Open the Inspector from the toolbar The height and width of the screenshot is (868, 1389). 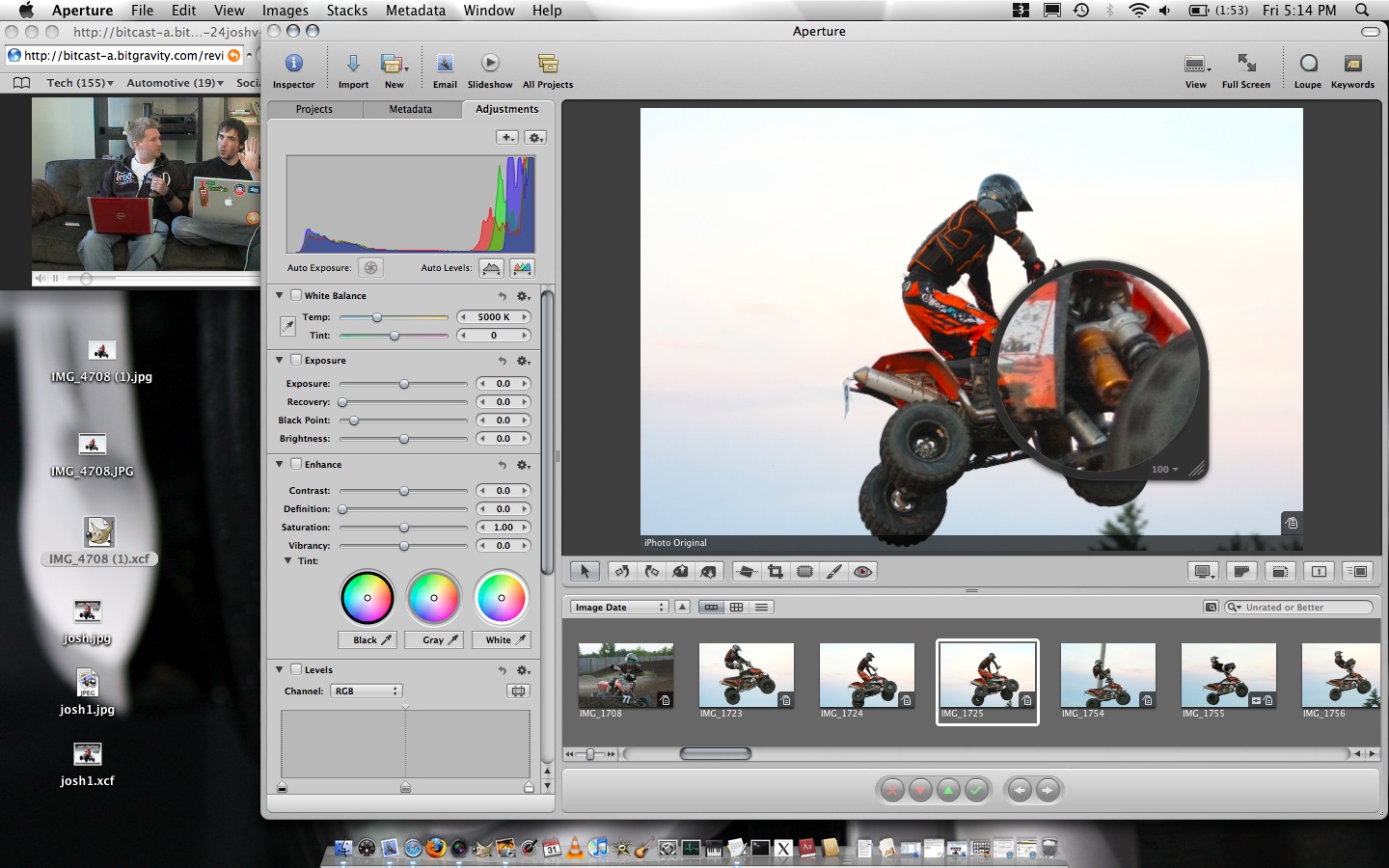[x=294, y=65]
